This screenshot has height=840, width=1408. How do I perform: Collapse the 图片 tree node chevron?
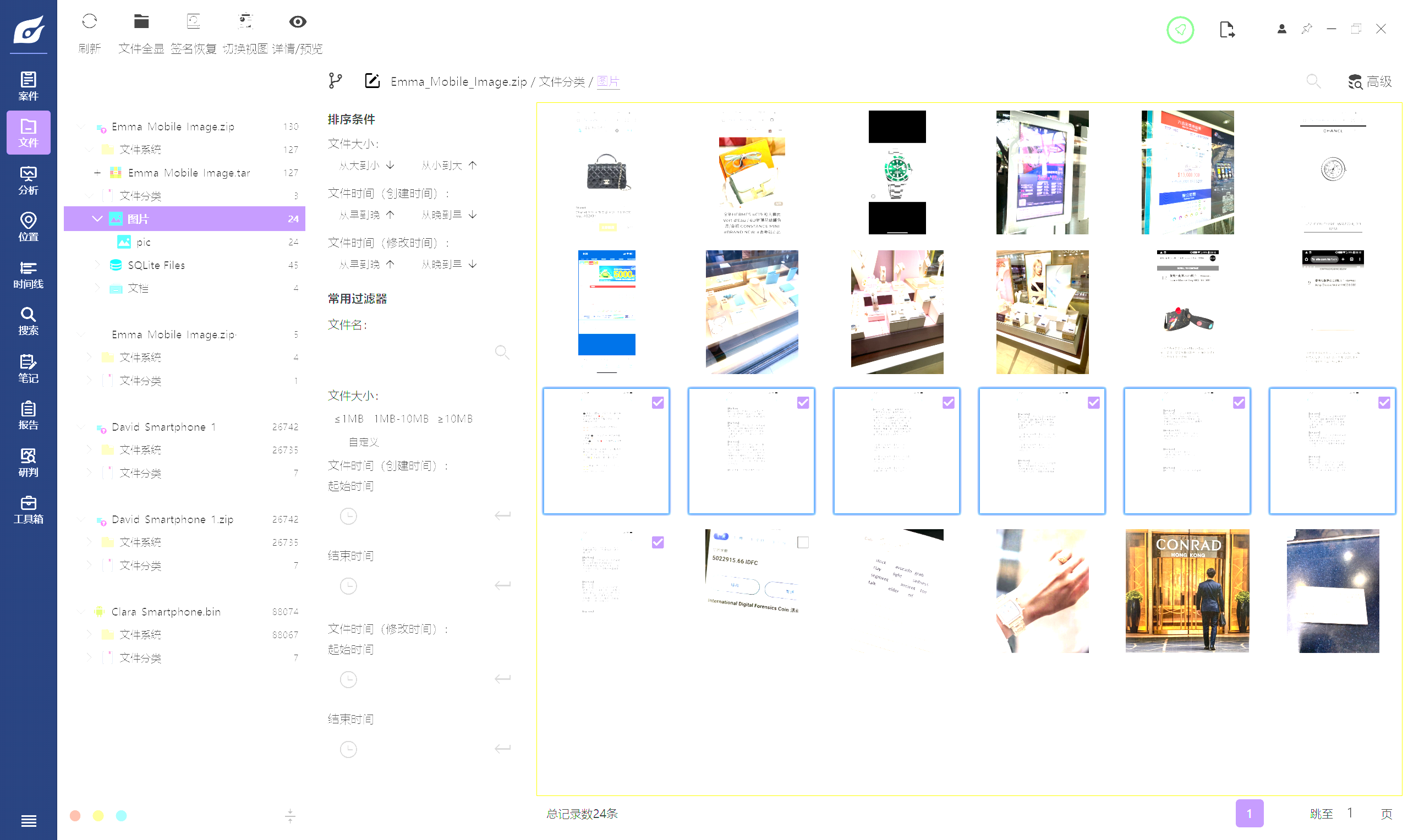pos(97,218)
